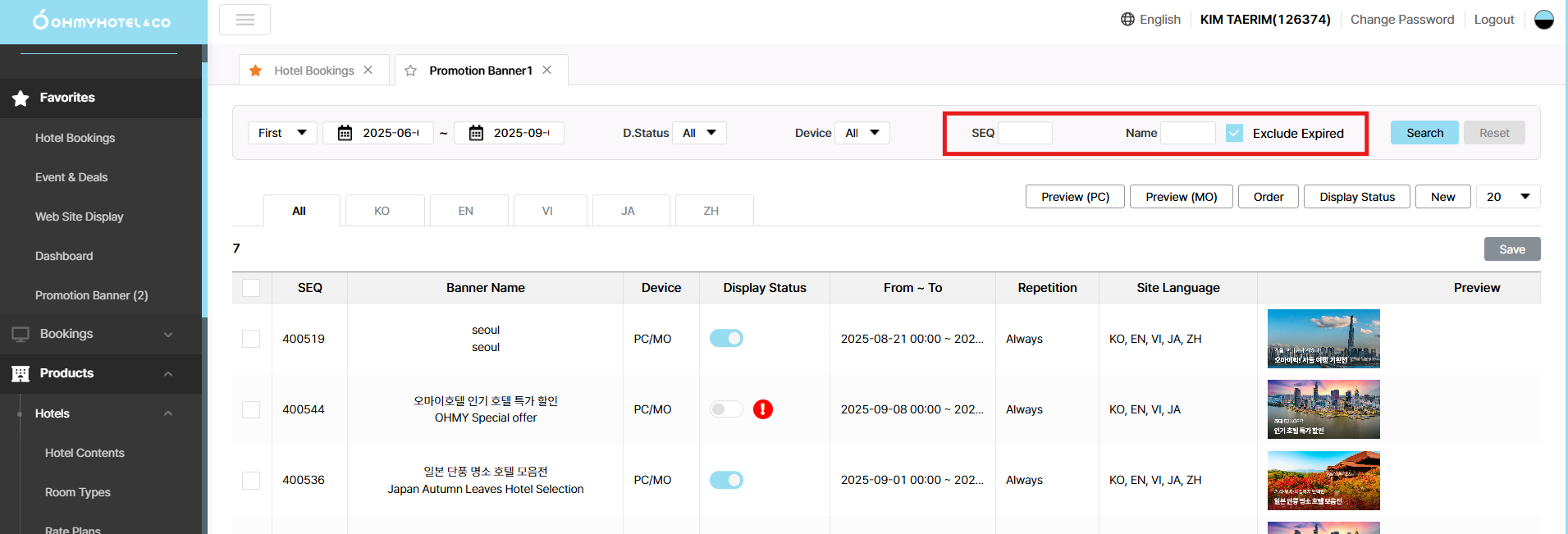This screenshot has height=534, width=1568.
Task: Click the Search button
Action: [x=1424, y=133]
